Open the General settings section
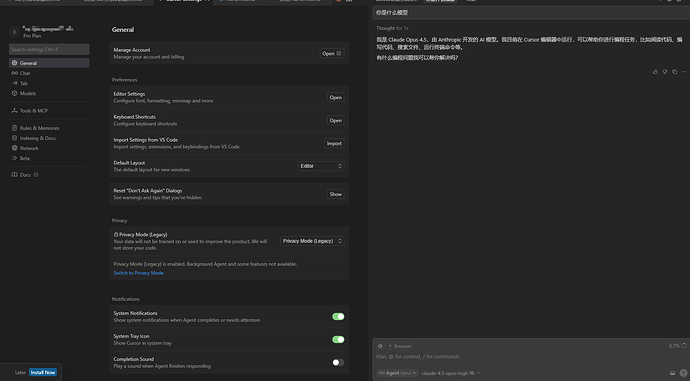This screenshot has width=690, height=381. pos(49,63)
